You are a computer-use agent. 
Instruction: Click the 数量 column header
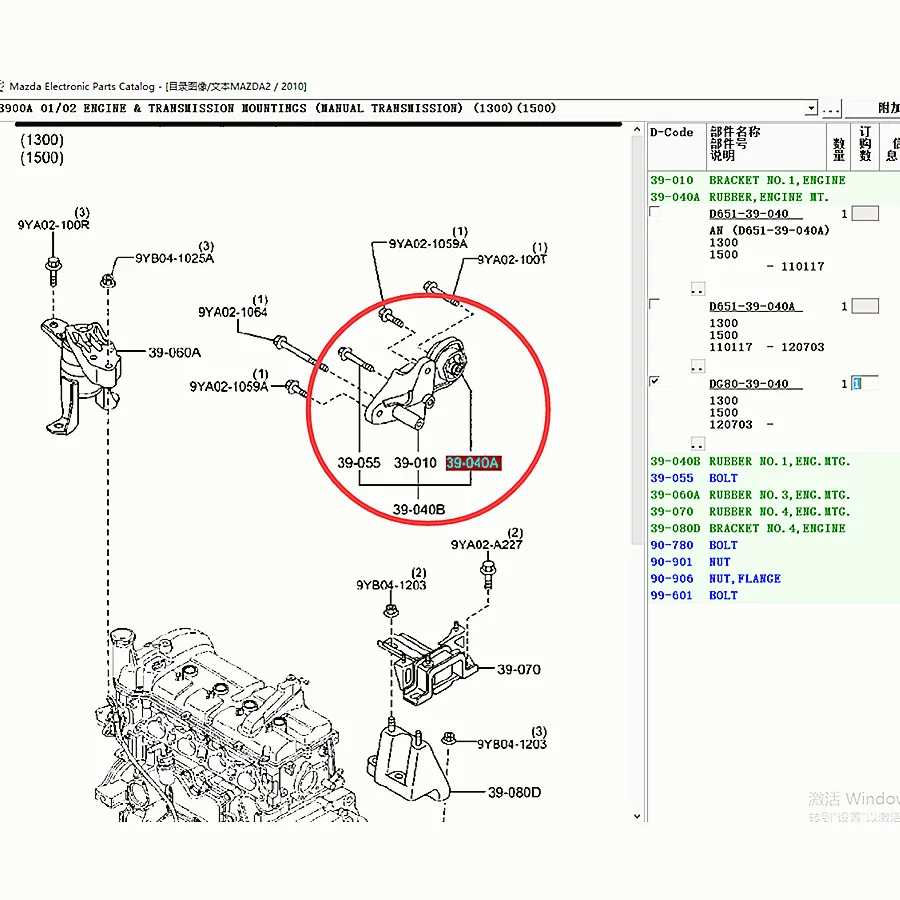coord(839,146)
